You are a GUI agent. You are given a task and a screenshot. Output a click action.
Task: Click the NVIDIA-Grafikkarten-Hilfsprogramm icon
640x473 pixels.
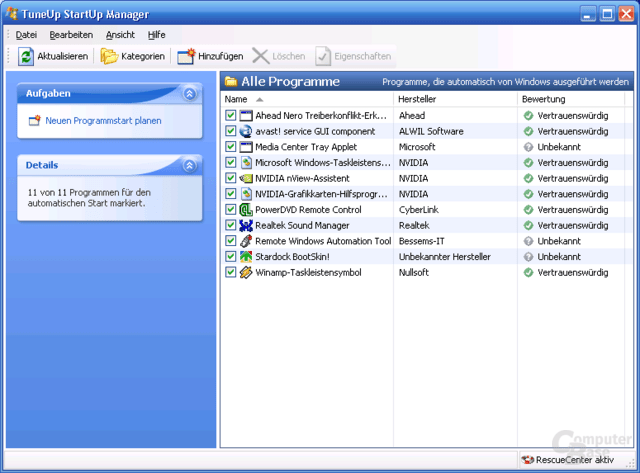point(246,194)
